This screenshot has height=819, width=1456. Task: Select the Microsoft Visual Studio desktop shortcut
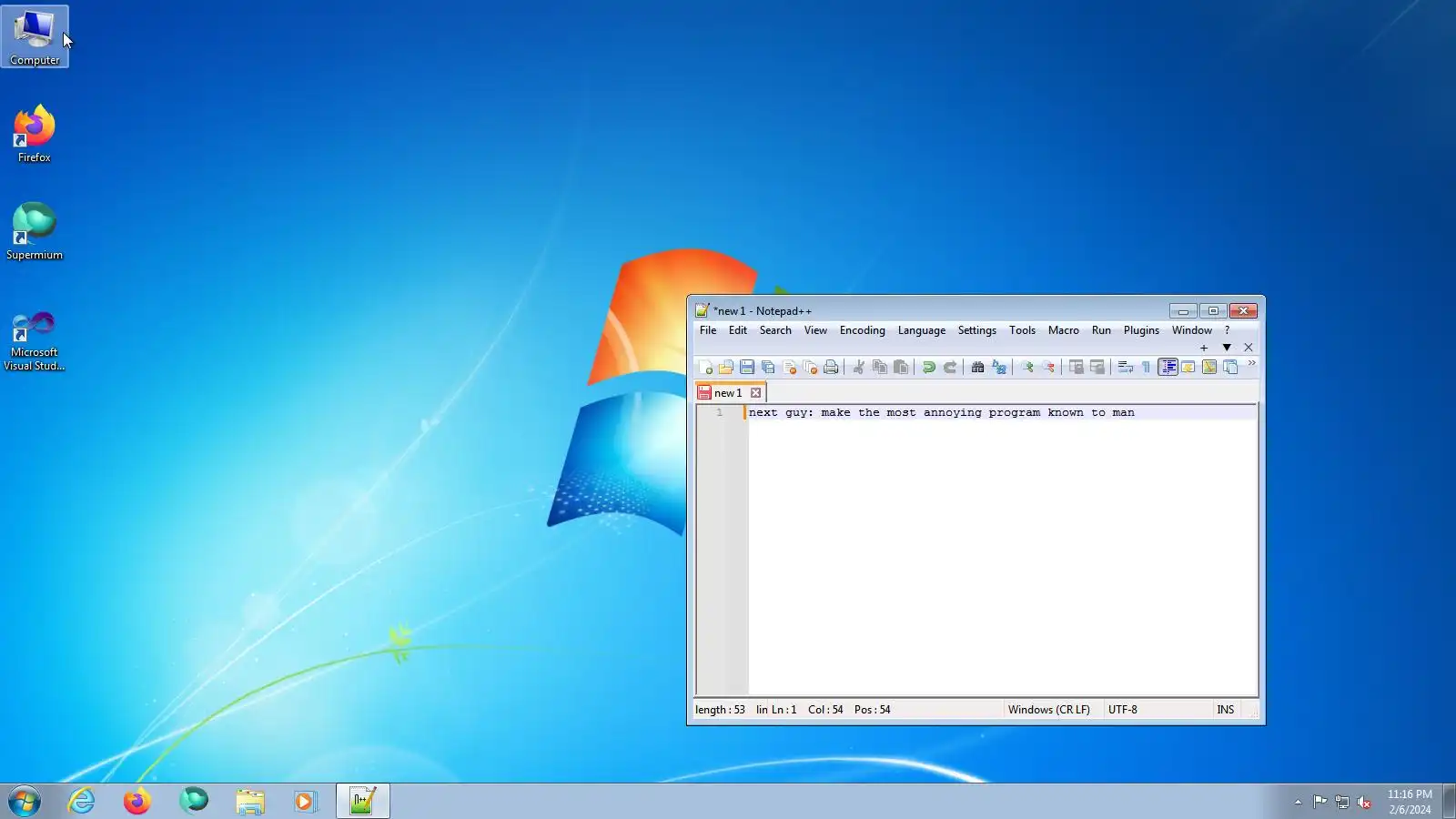[x=35, y=340]
